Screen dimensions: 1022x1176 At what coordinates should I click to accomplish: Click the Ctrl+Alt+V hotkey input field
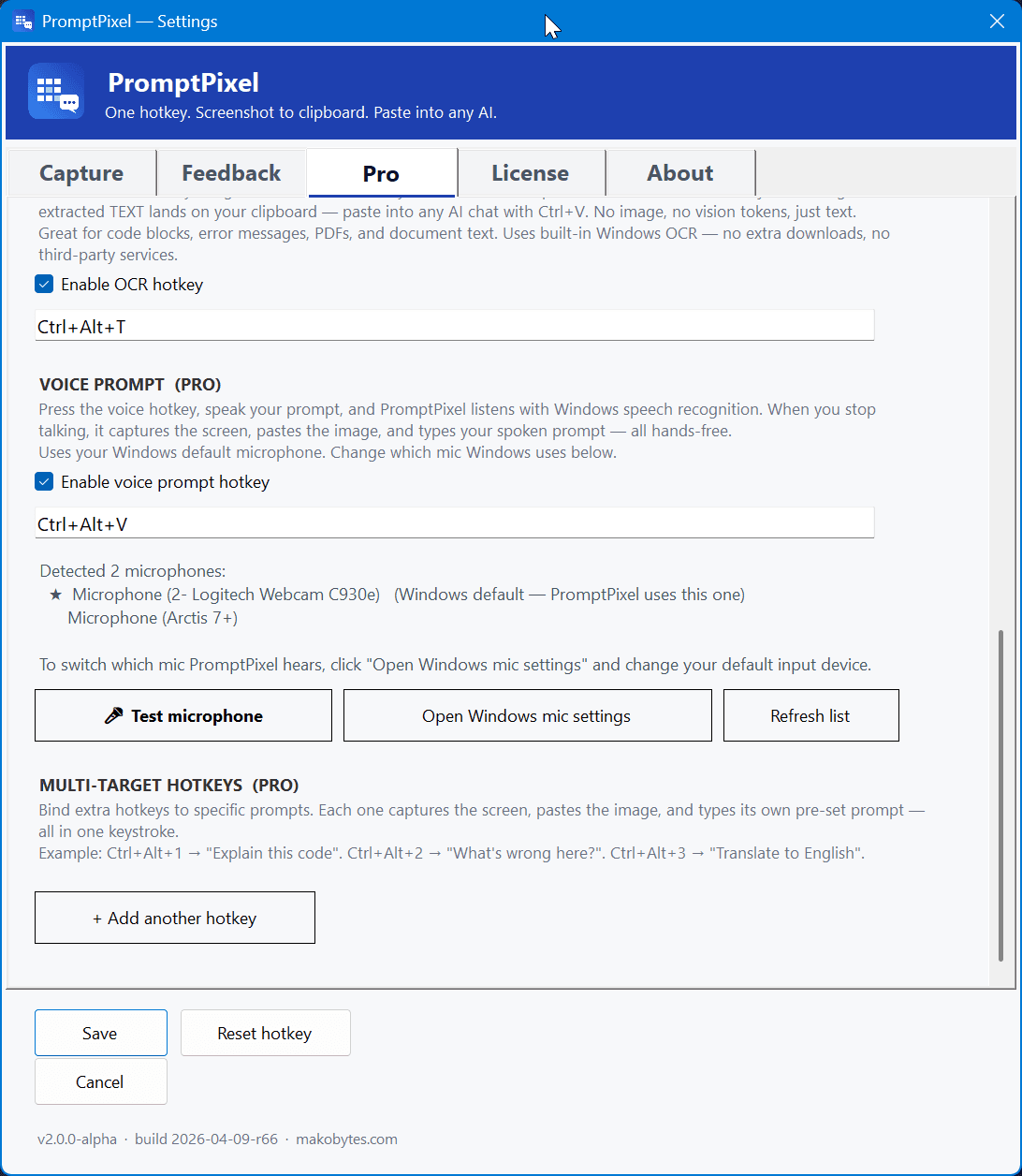point(454,522)
